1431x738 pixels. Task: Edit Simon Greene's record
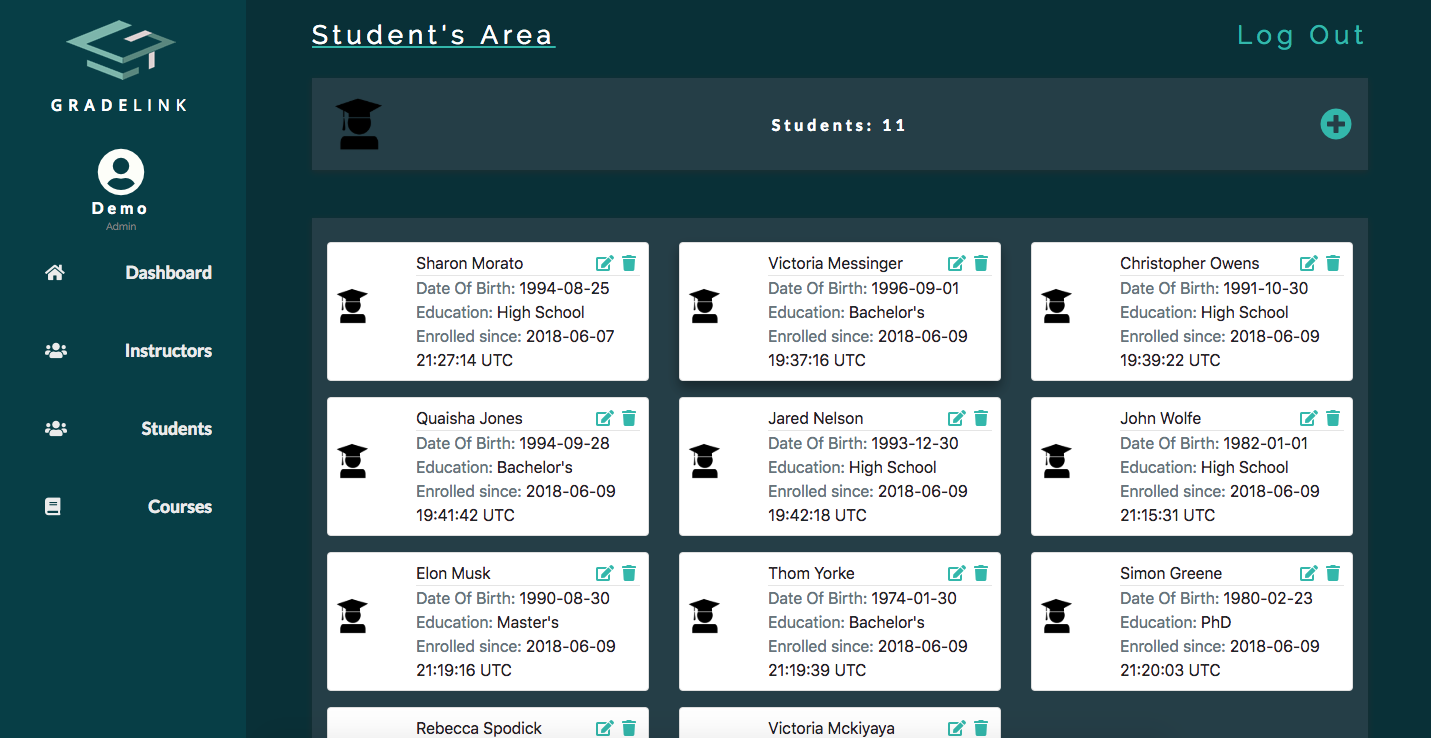point(1309,573)
